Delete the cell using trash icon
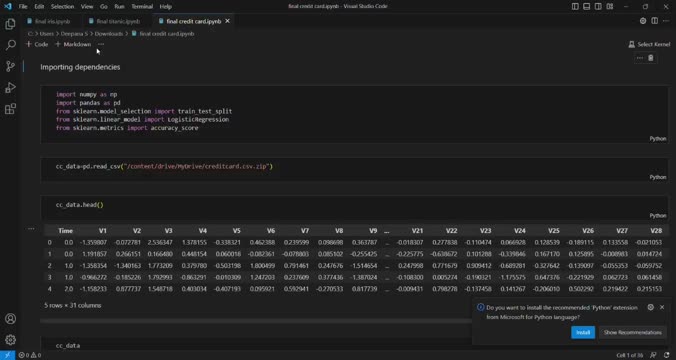 651,58
